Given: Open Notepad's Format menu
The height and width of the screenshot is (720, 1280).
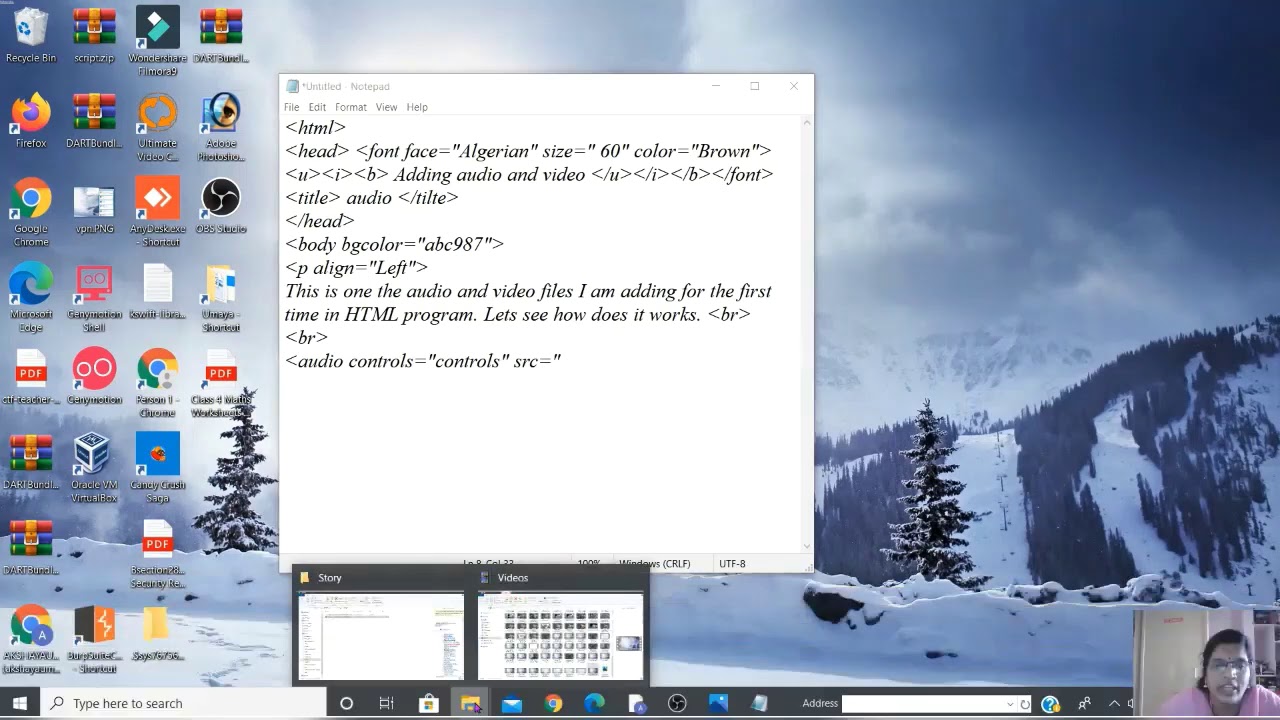Looking at the screenshot, I should (351, 107).
